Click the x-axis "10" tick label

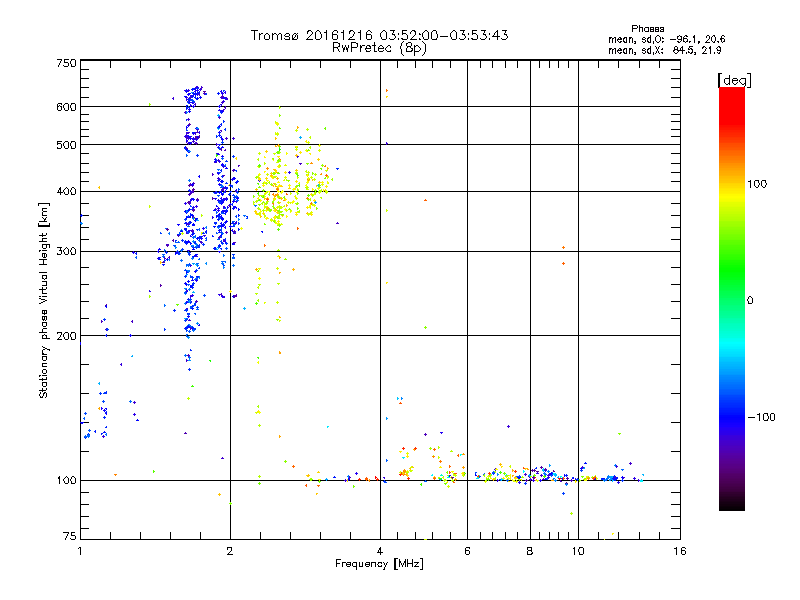coord(578,551)
